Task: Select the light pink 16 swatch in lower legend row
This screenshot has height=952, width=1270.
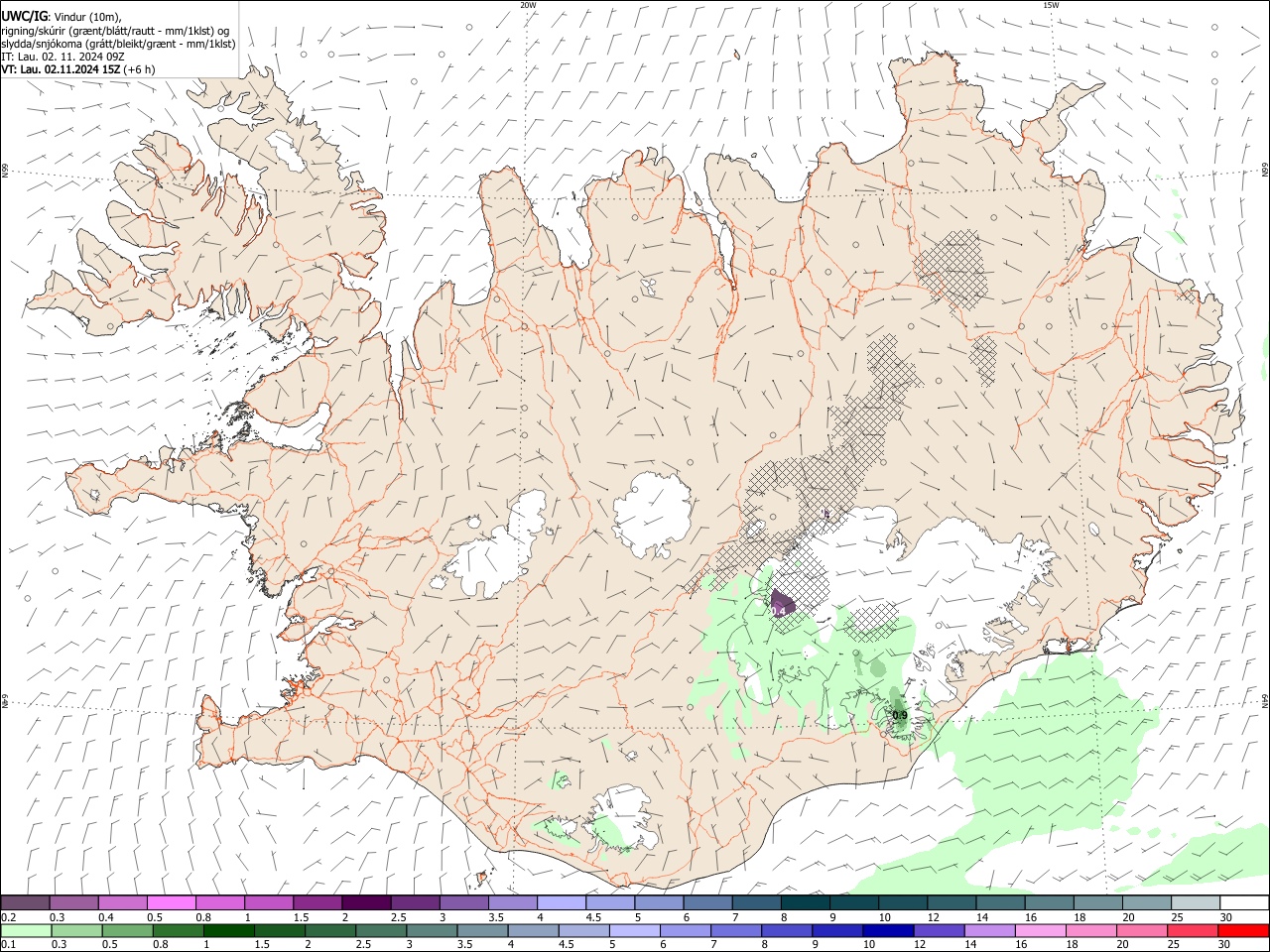Action: point(1041,930)
